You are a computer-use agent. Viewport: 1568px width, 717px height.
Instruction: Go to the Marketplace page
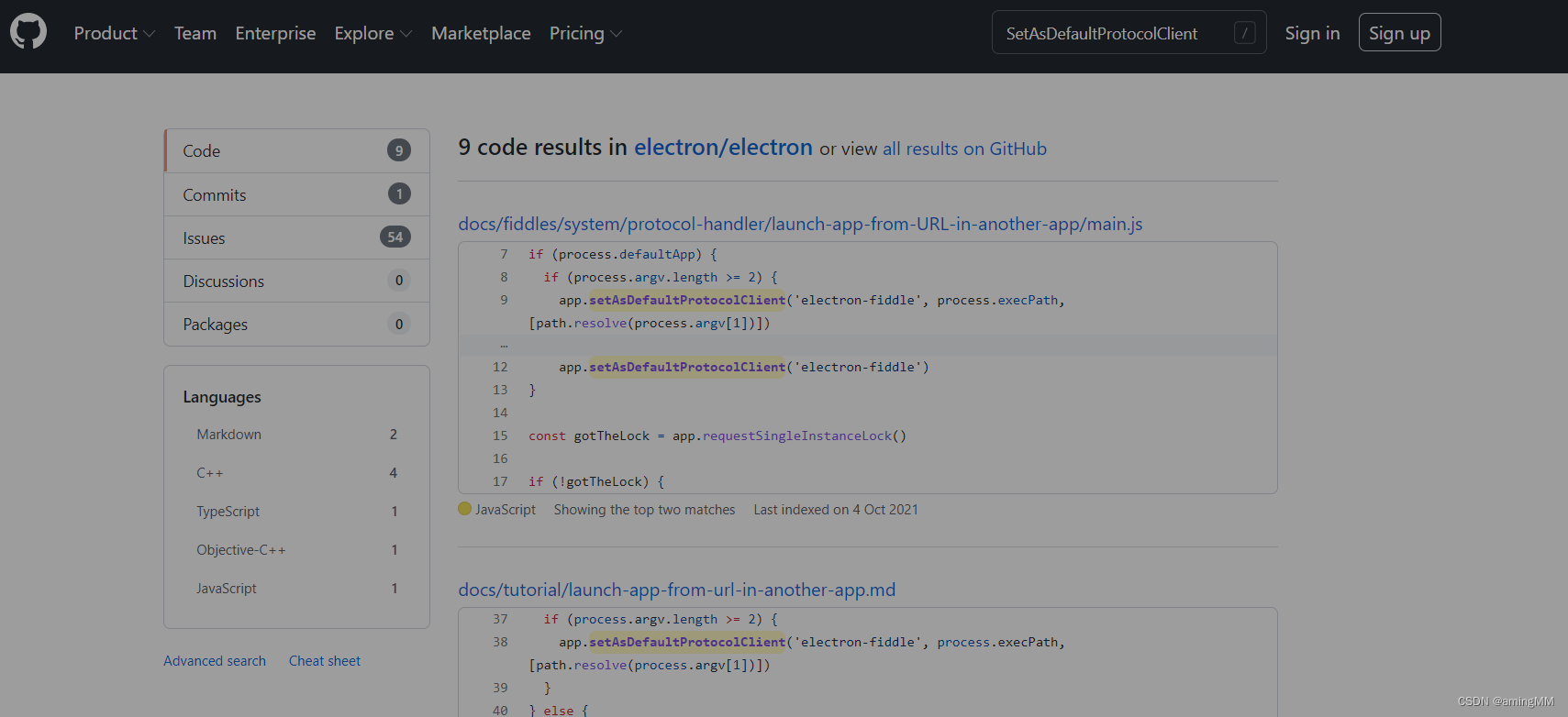(x=481, y=33)
